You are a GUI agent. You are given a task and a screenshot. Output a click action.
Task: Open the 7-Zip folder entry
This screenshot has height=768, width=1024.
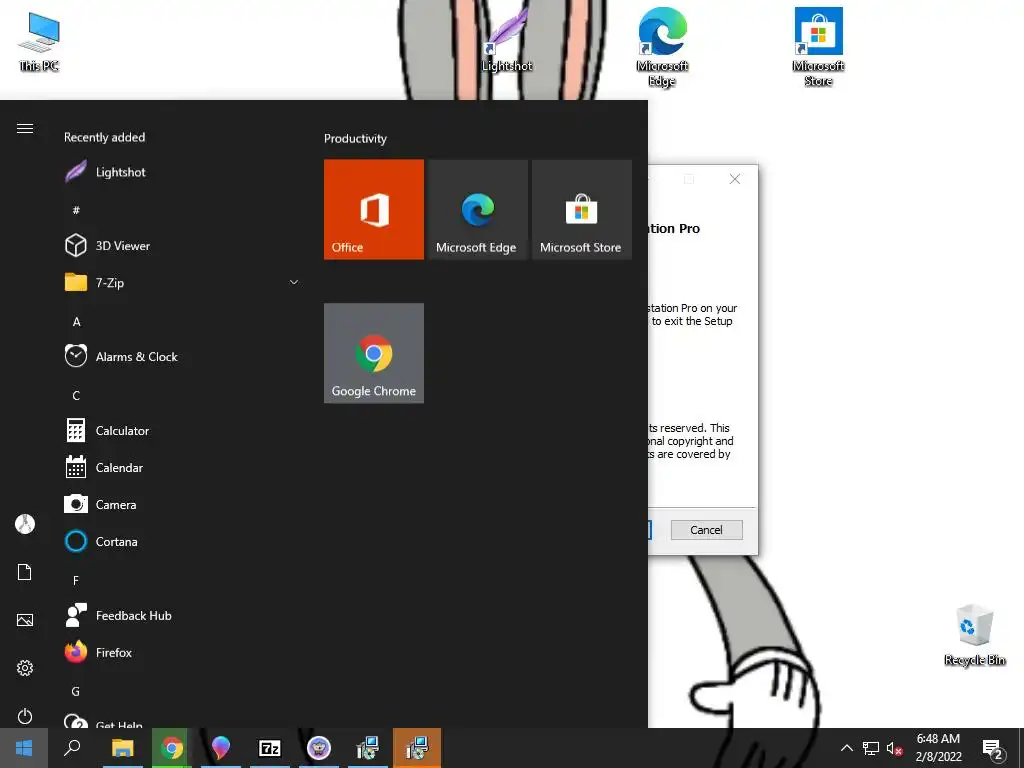(x=182, y=283)
